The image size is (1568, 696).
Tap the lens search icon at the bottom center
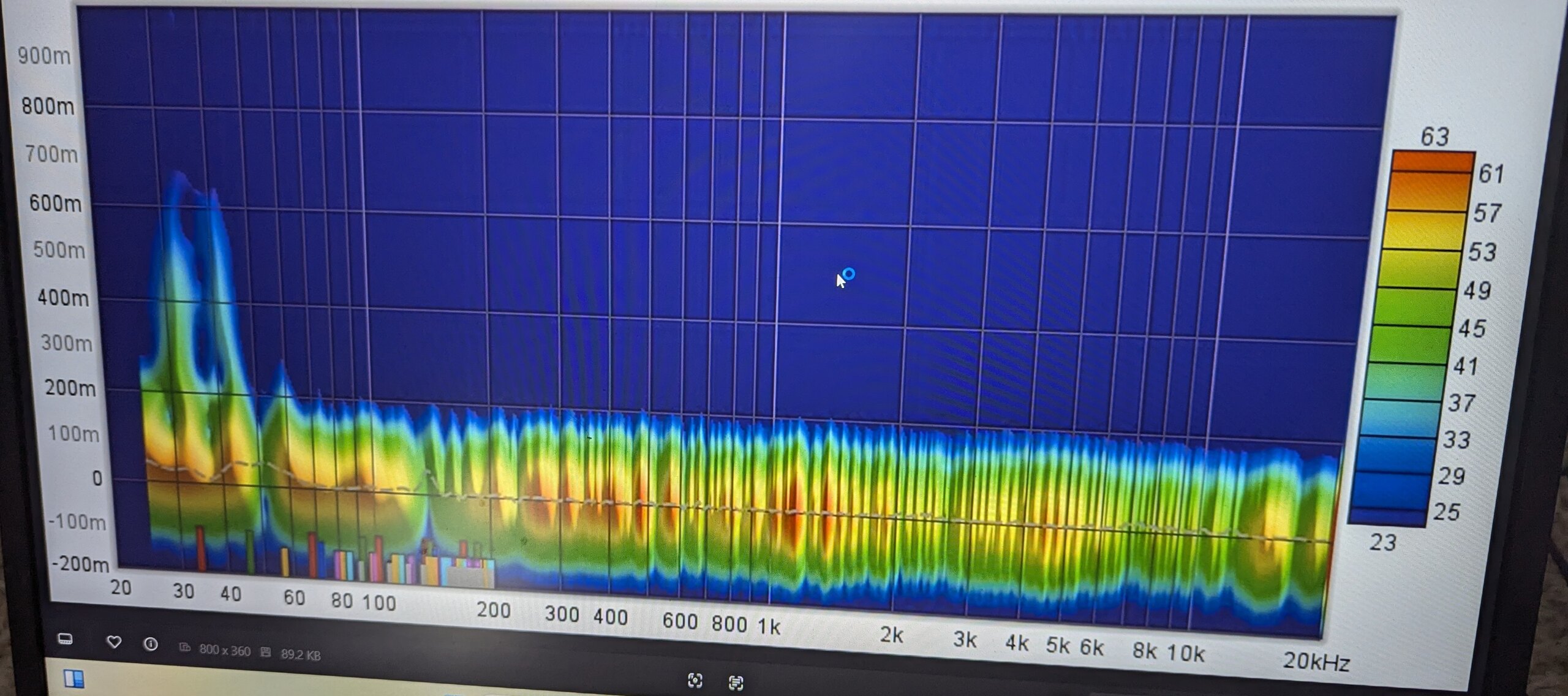point(695,680)
